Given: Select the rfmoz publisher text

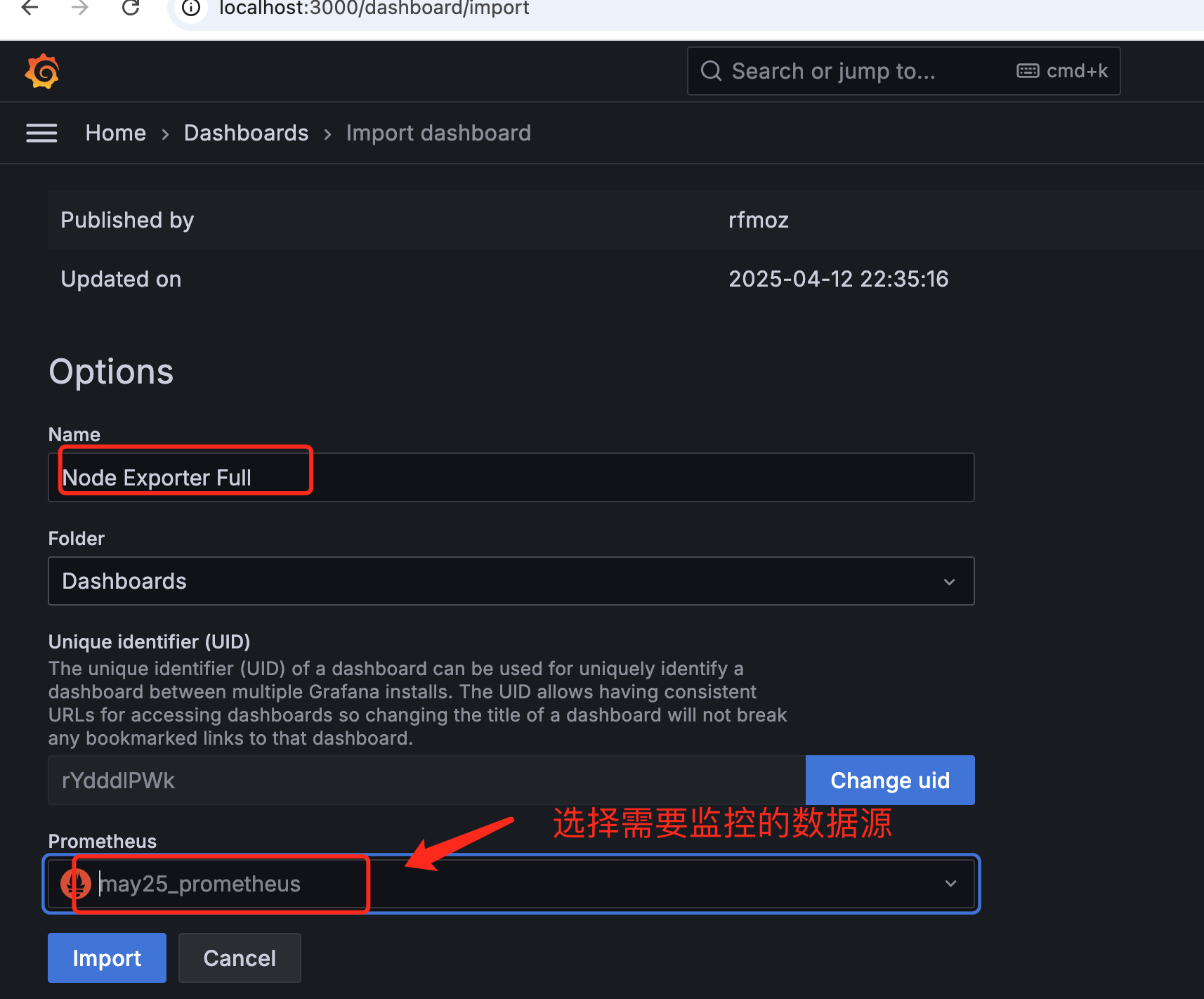Looking at the screenshot, I should click(759, 220).
